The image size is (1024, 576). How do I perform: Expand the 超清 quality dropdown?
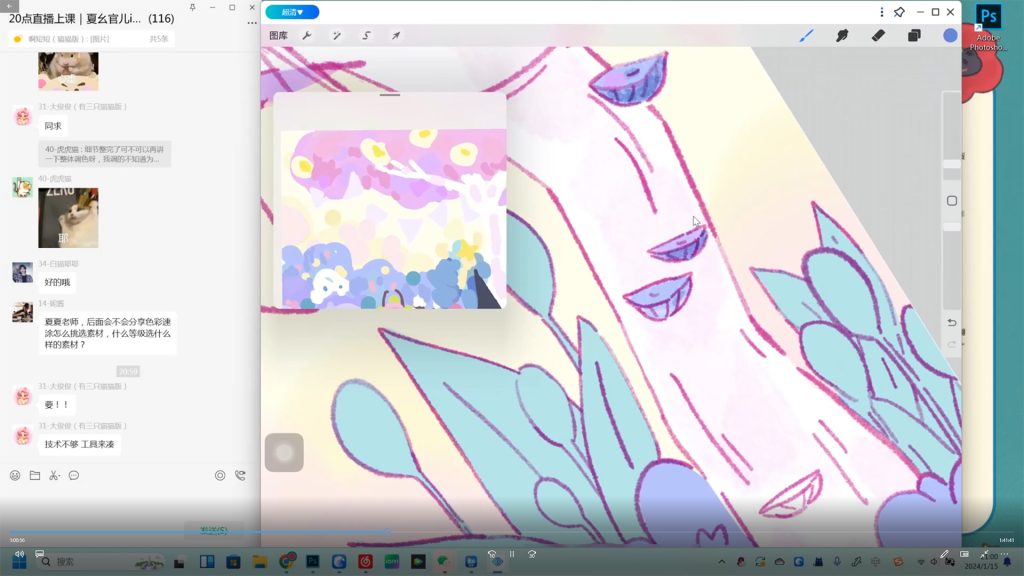pos(292,12)
